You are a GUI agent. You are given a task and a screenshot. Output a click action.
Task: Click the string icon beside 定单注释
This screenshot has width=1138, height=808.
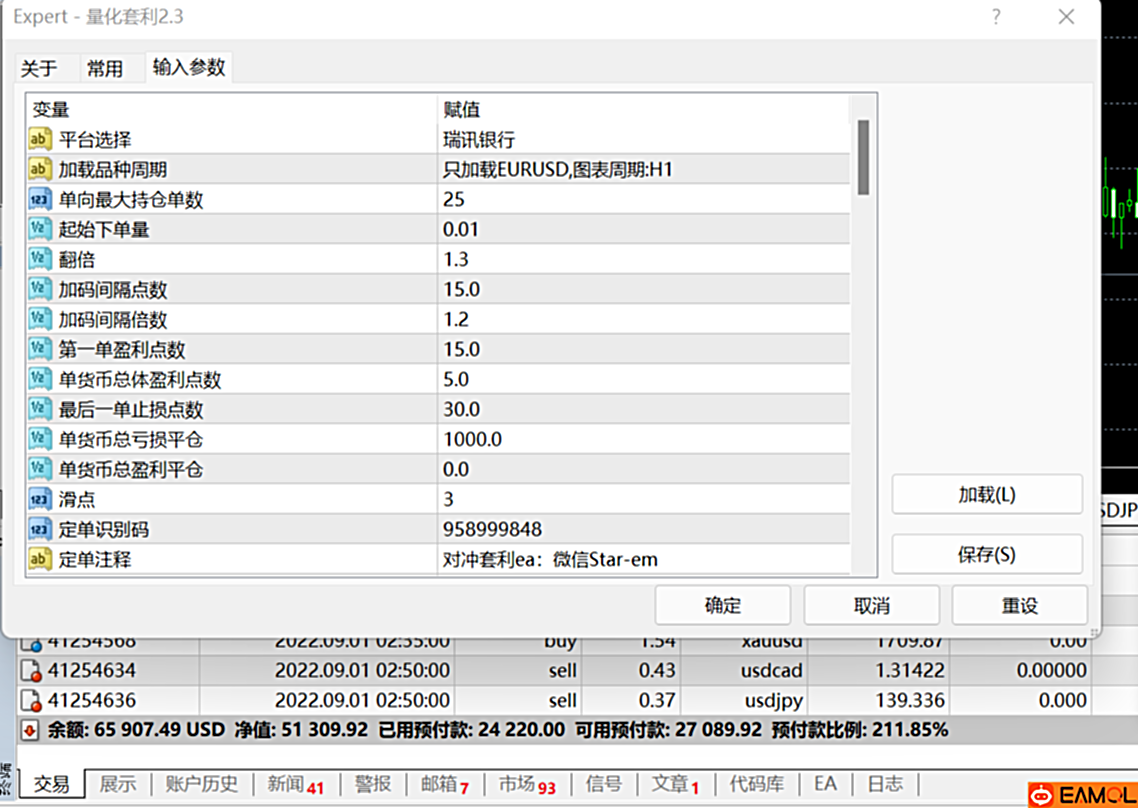click(40, 559)
